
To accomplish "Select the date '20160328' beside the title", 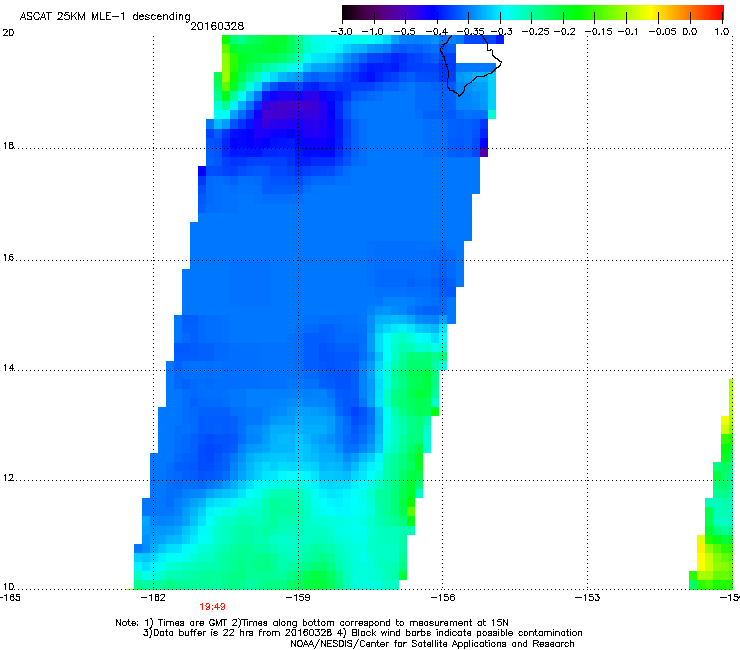I will [217, 26].
